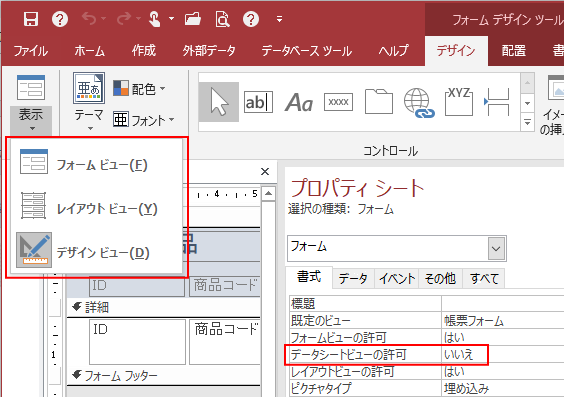Select the Label (Aa) control
This screenshot has width=564, height=397.
(x=299, y=102)
